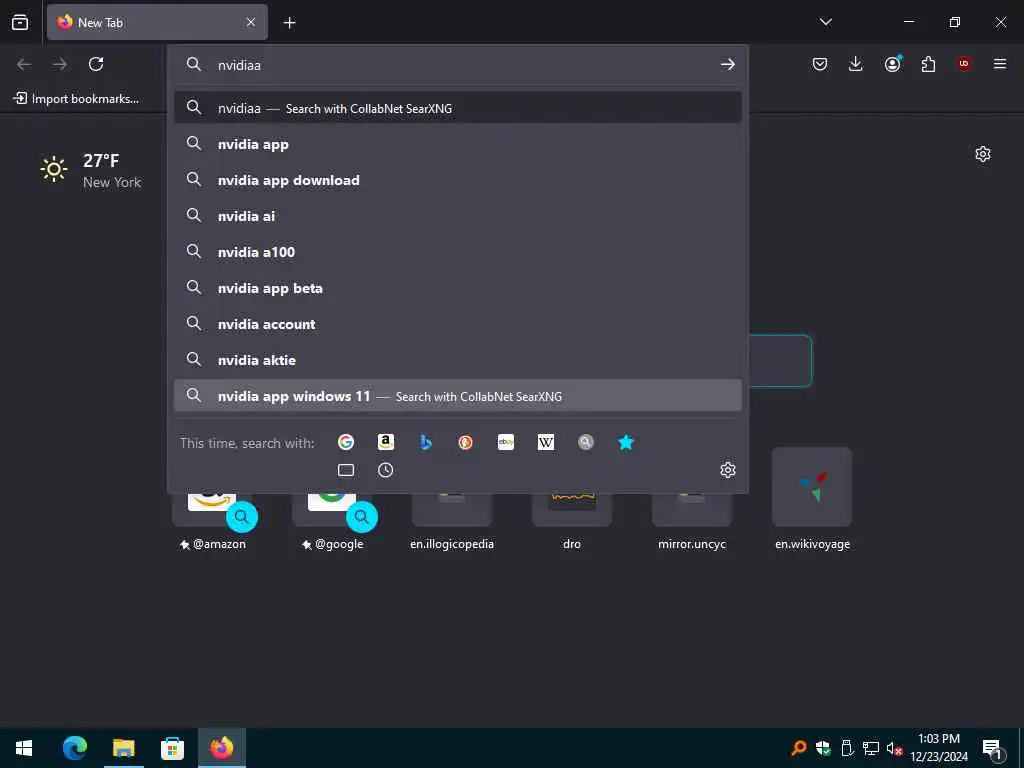Search with DuckDuckGo one-off engine icon
Viewport: 1024px width, 768px height.
tap(466, 442)
